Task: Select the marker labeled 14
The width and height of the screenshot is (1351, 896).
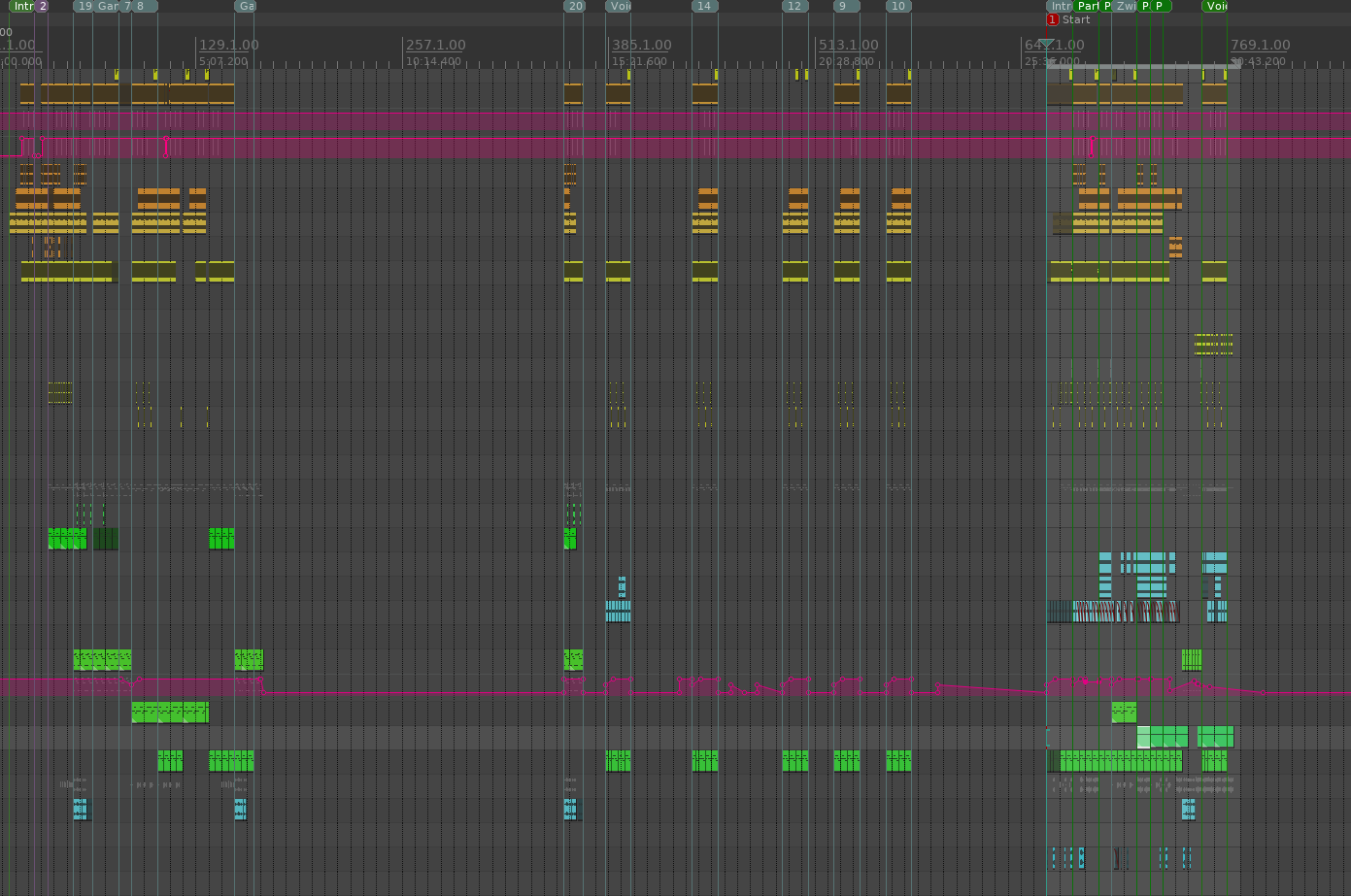Action: pyautogui.click(x=705, y=6)
